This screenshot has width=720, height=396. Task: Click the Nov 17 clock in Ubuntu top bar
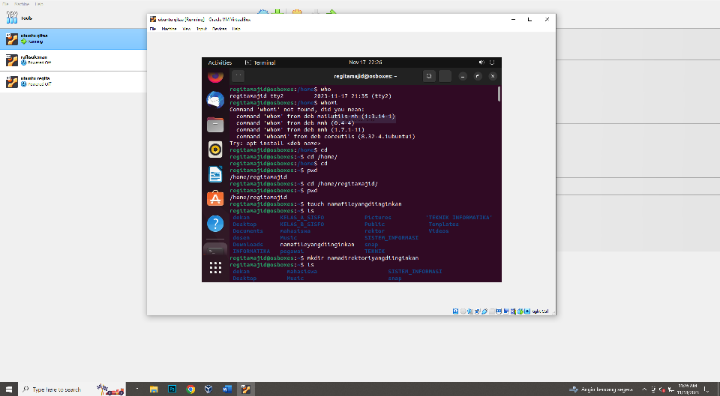click(365, 62)
